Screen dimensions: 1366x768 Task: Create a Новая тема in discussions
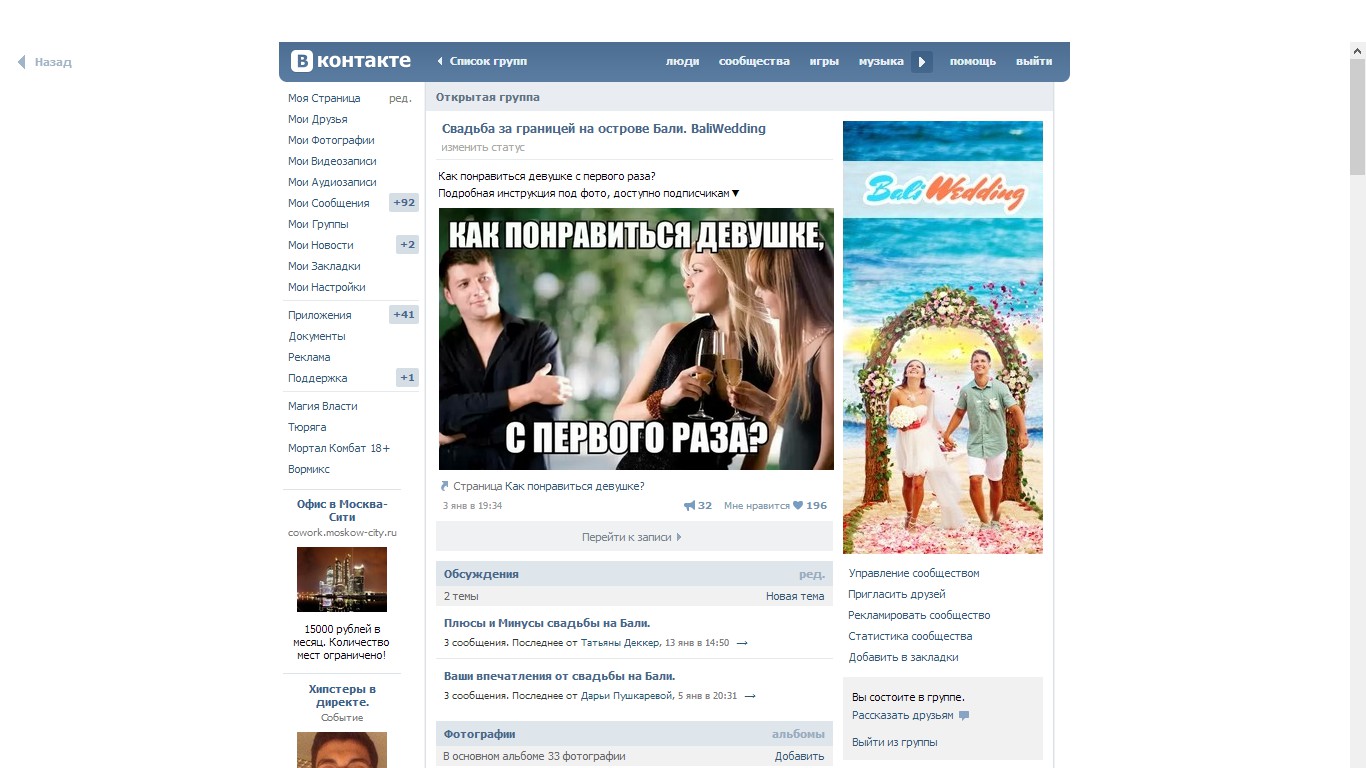click(x=795, y=596)
